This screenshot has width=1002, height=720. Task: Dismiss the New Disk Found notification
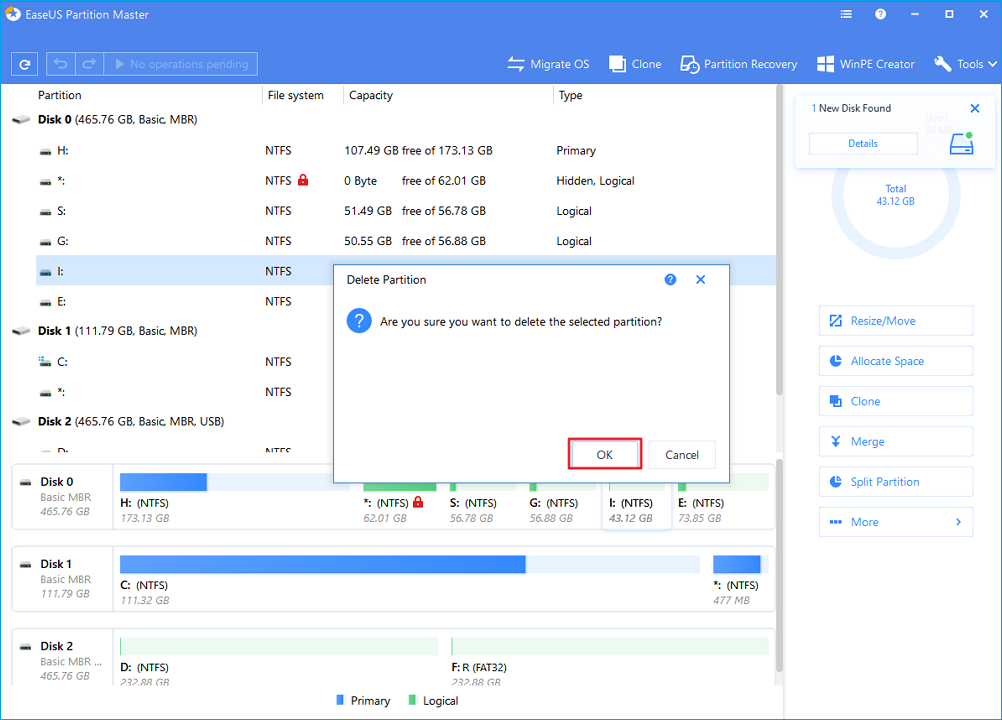tap(975, 109)
